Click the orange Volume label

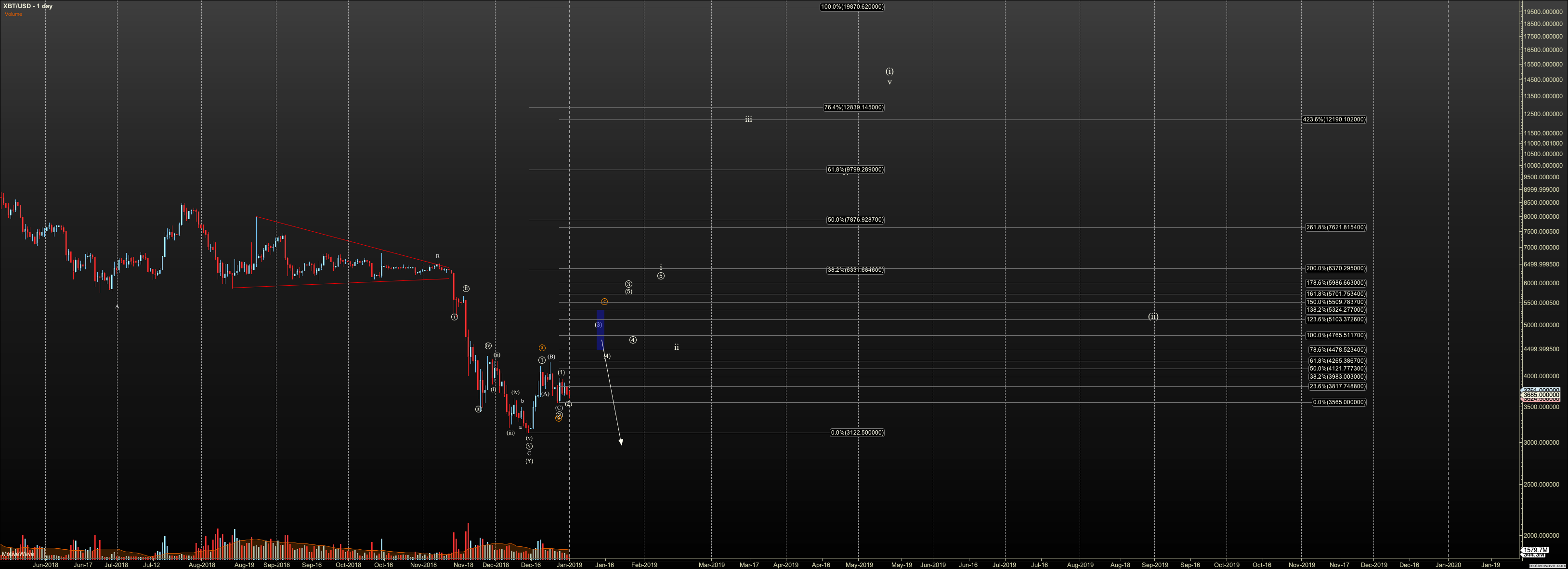(13, 14)
